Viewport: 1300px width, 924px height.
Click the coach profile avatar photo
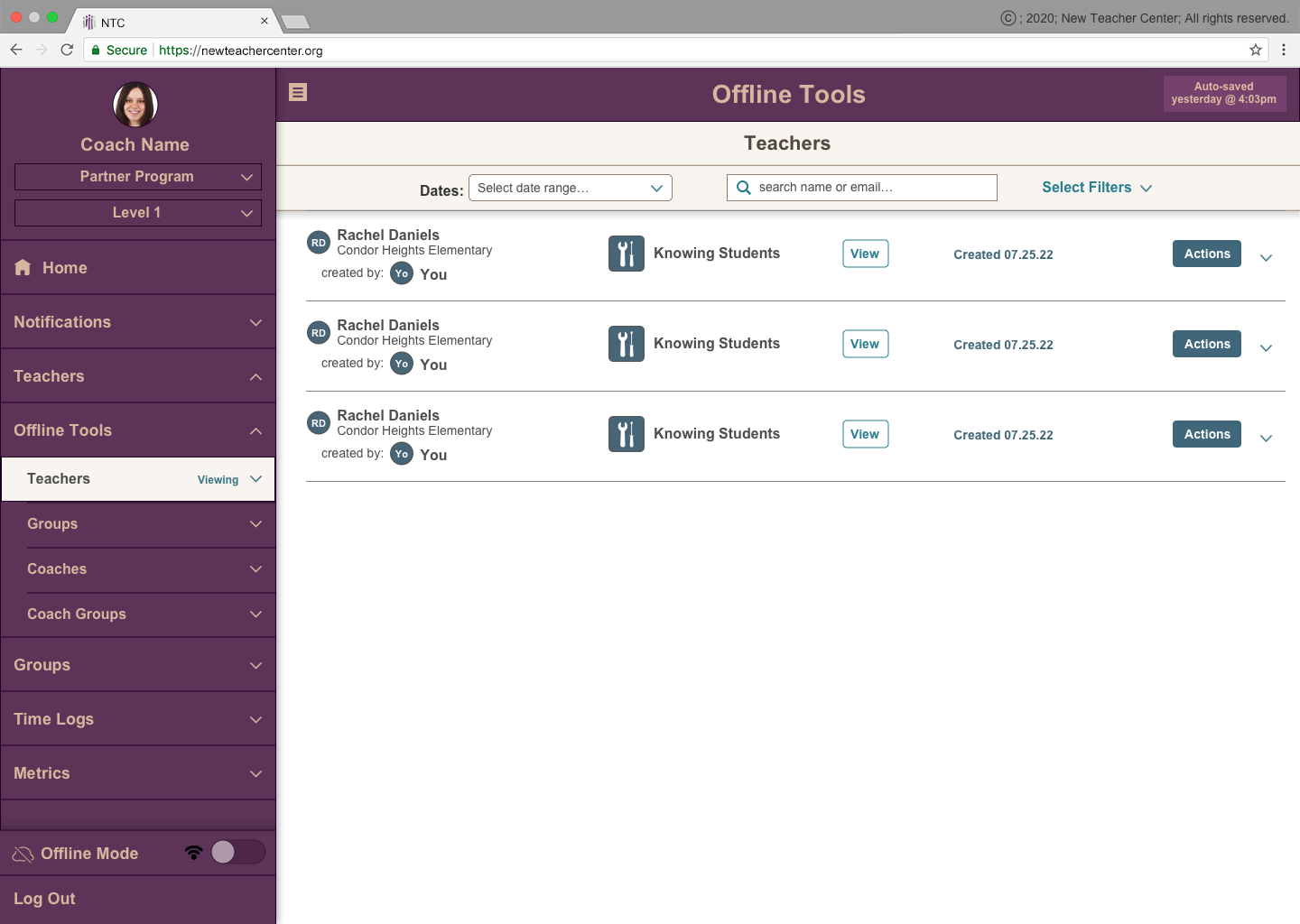(135, 105)
